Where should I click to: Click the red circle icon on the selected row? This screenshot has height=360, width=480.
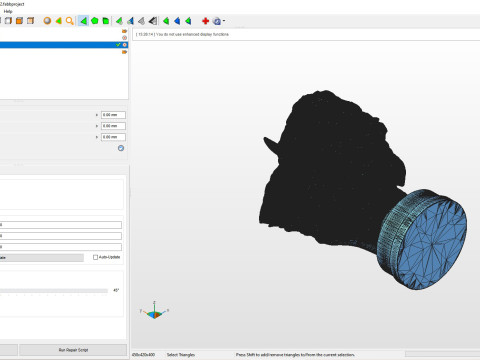click(125, 45)
